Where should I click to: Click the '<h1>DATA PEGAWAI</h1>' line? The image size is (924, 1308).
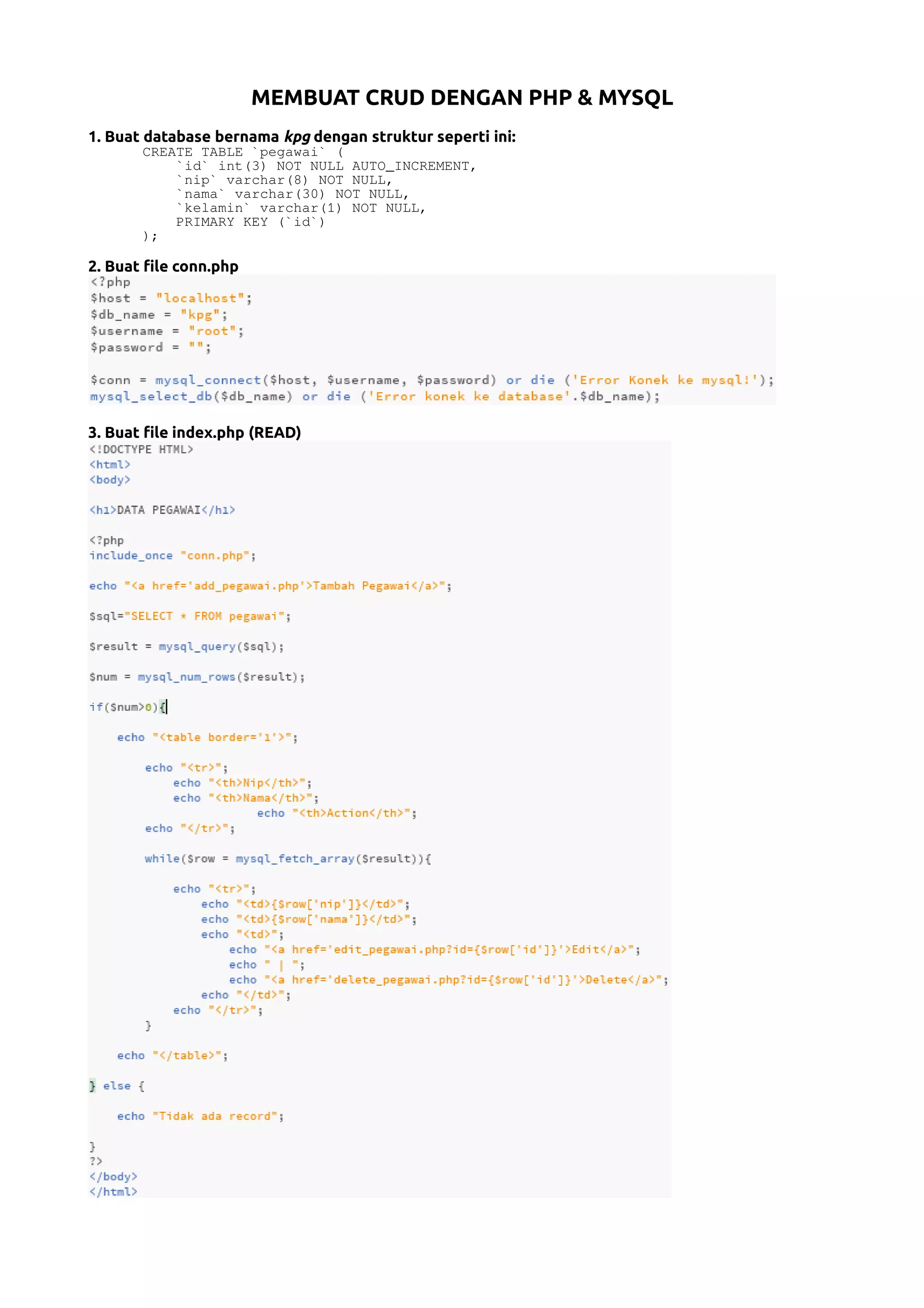coord(162,510)
